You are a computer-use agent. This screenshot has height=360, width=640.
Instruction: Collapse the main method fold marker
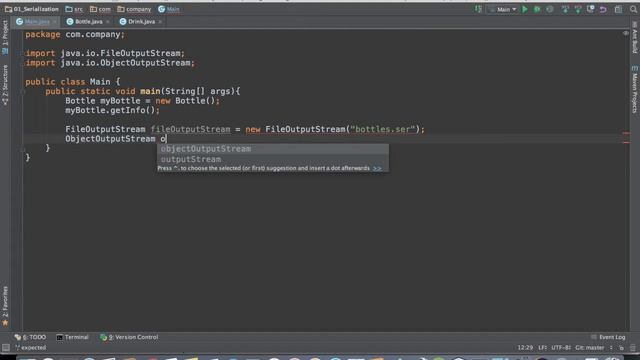pyautogui.click(x=24, y=91)
